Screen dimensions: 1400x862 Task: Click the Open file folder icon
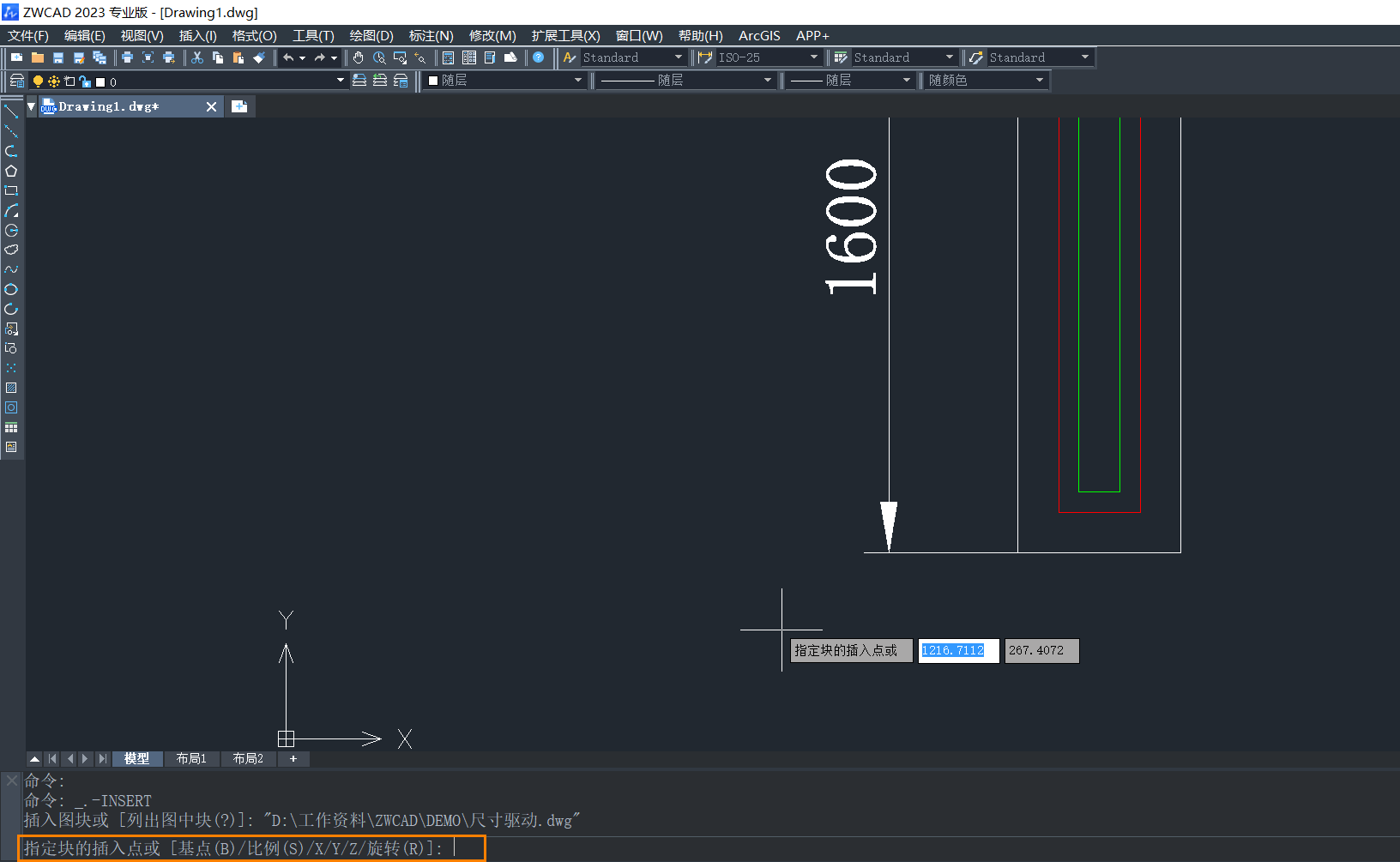(38, 57)
